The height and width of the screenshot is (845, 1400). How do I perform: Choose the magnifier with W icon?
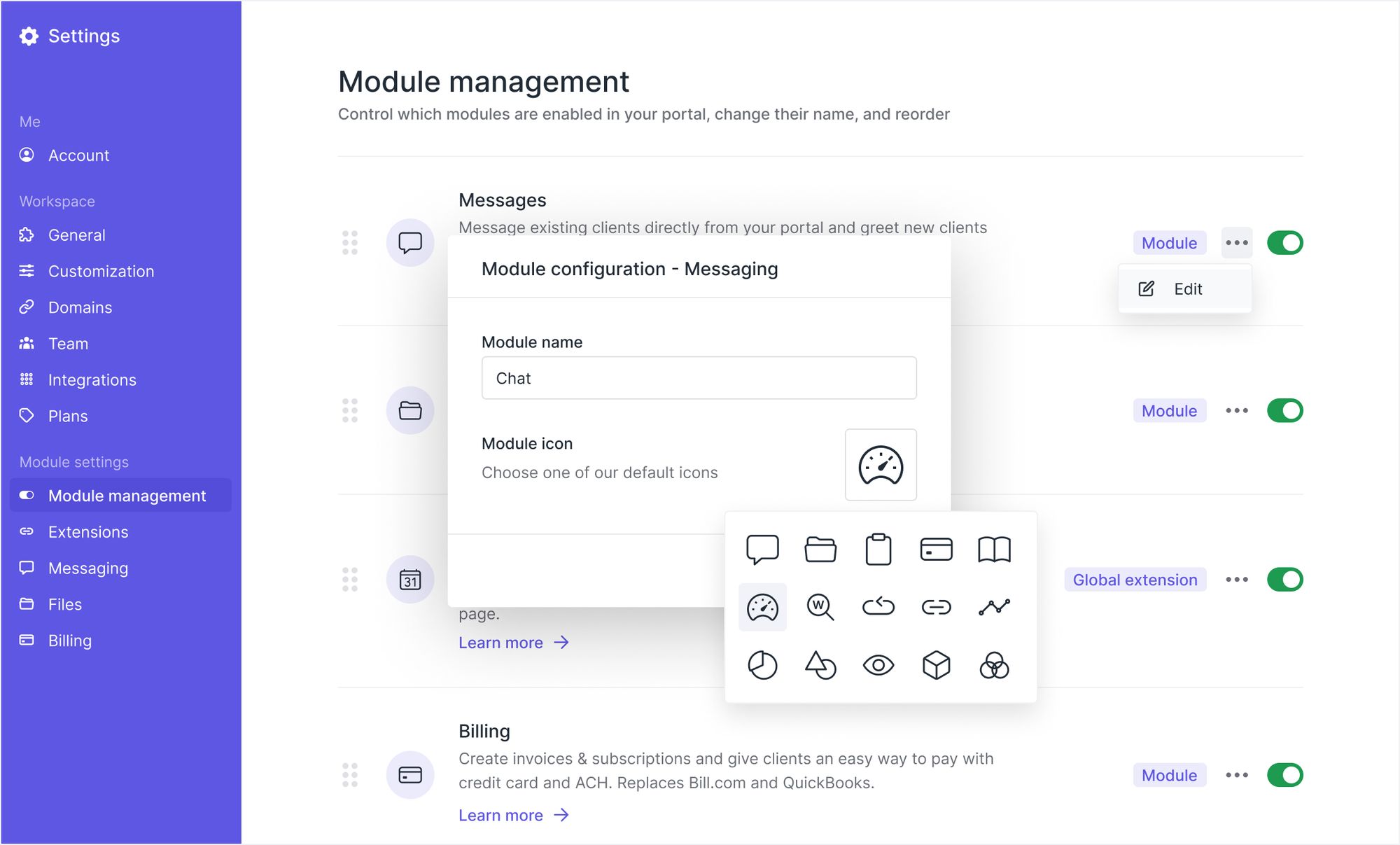[x=820, y=607]
